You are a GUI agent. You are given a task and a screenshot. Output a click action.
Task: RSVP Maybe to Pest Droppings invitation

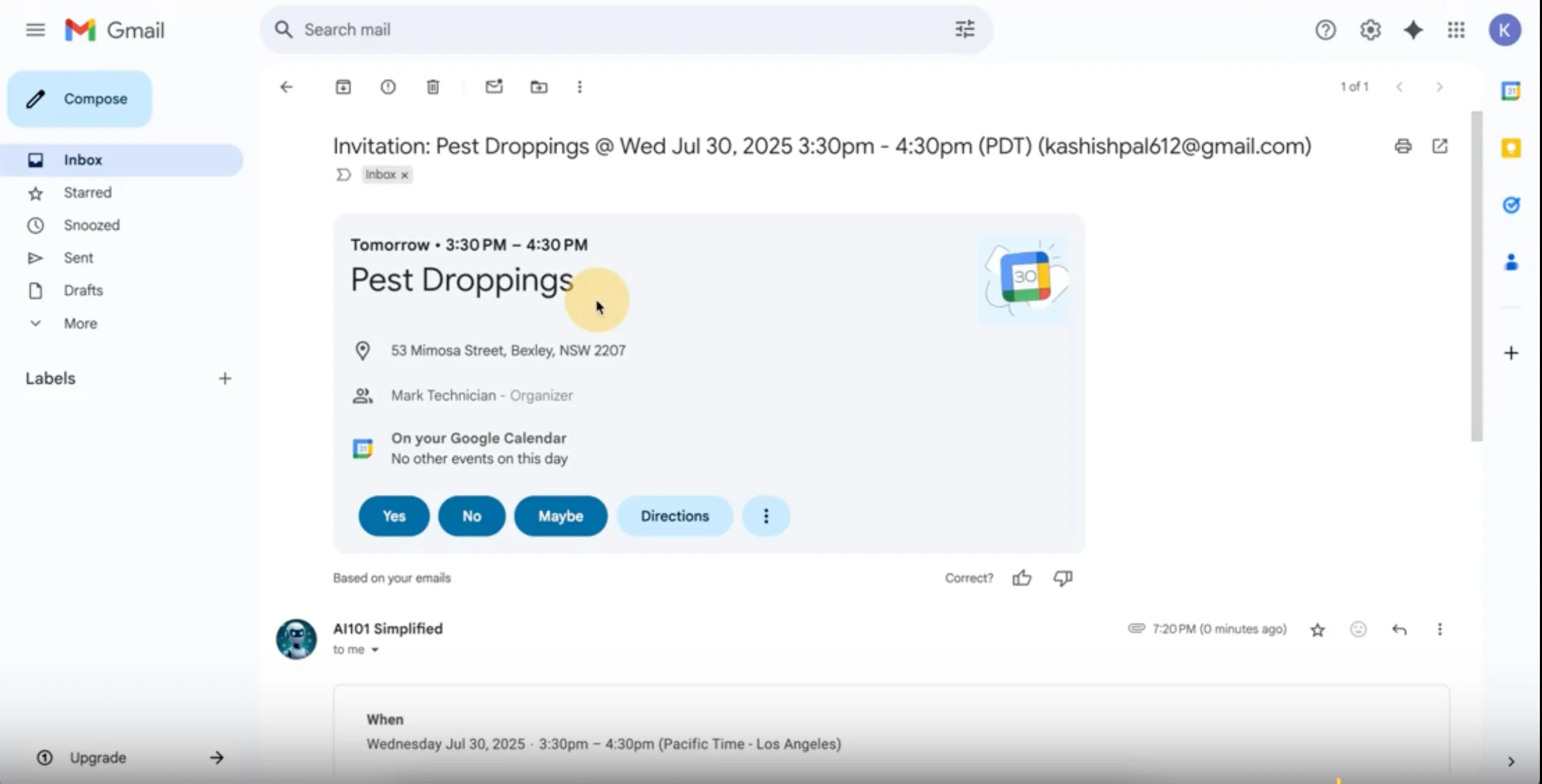(x=561, y=516)
